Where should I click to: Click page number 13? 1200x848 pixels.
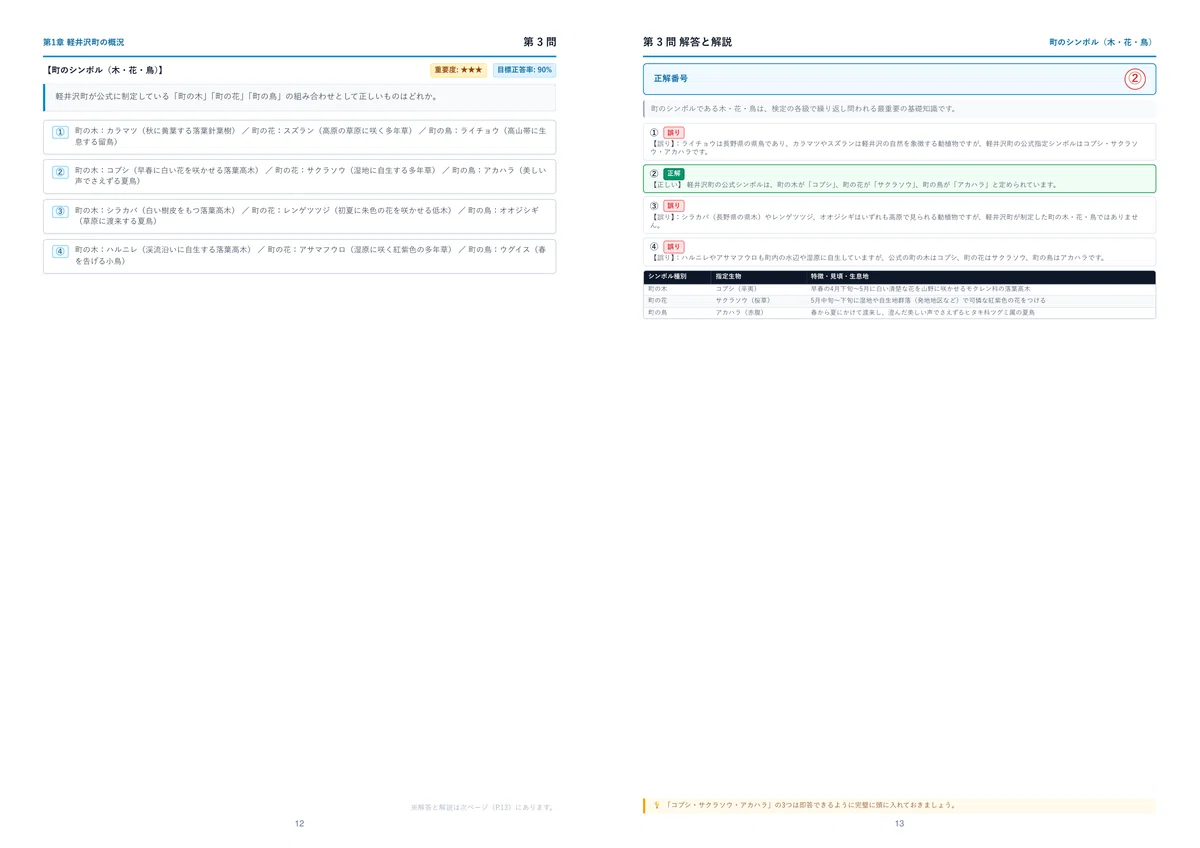[899, 824]
